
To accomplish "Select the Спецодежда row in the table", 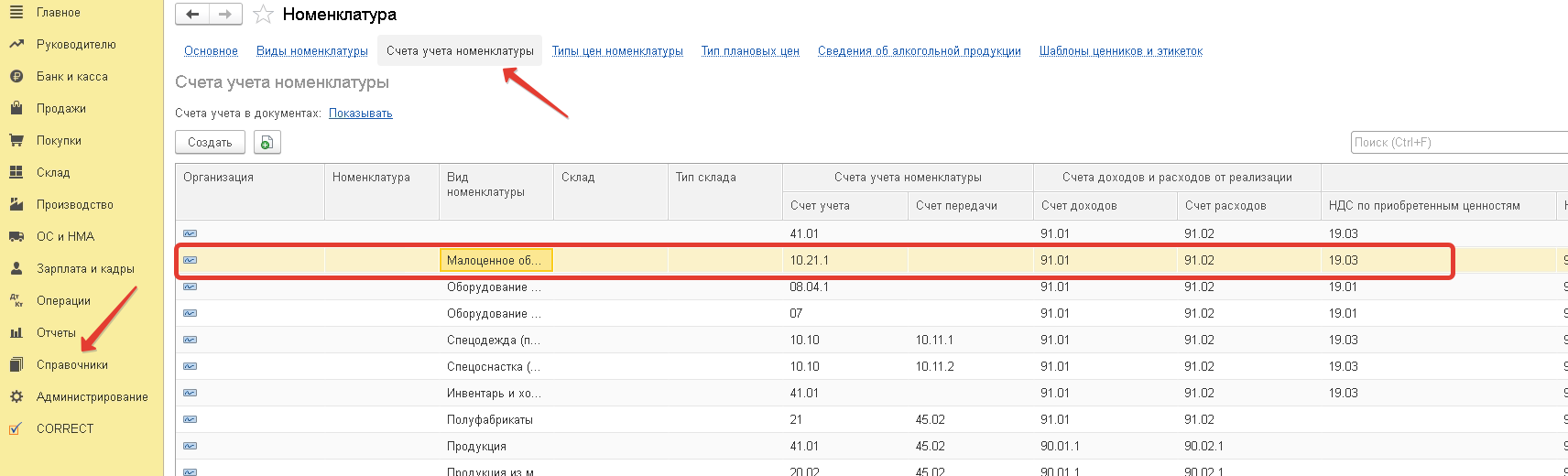I will click(870, 341).
